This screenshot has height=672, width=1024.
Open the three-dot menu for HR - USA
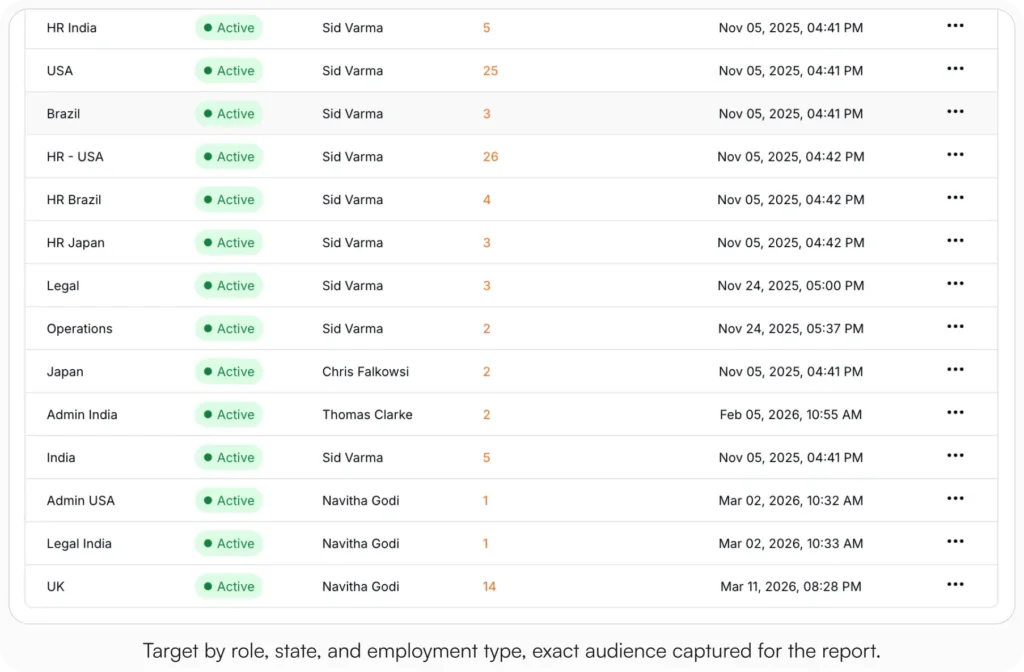click(955, 155)
